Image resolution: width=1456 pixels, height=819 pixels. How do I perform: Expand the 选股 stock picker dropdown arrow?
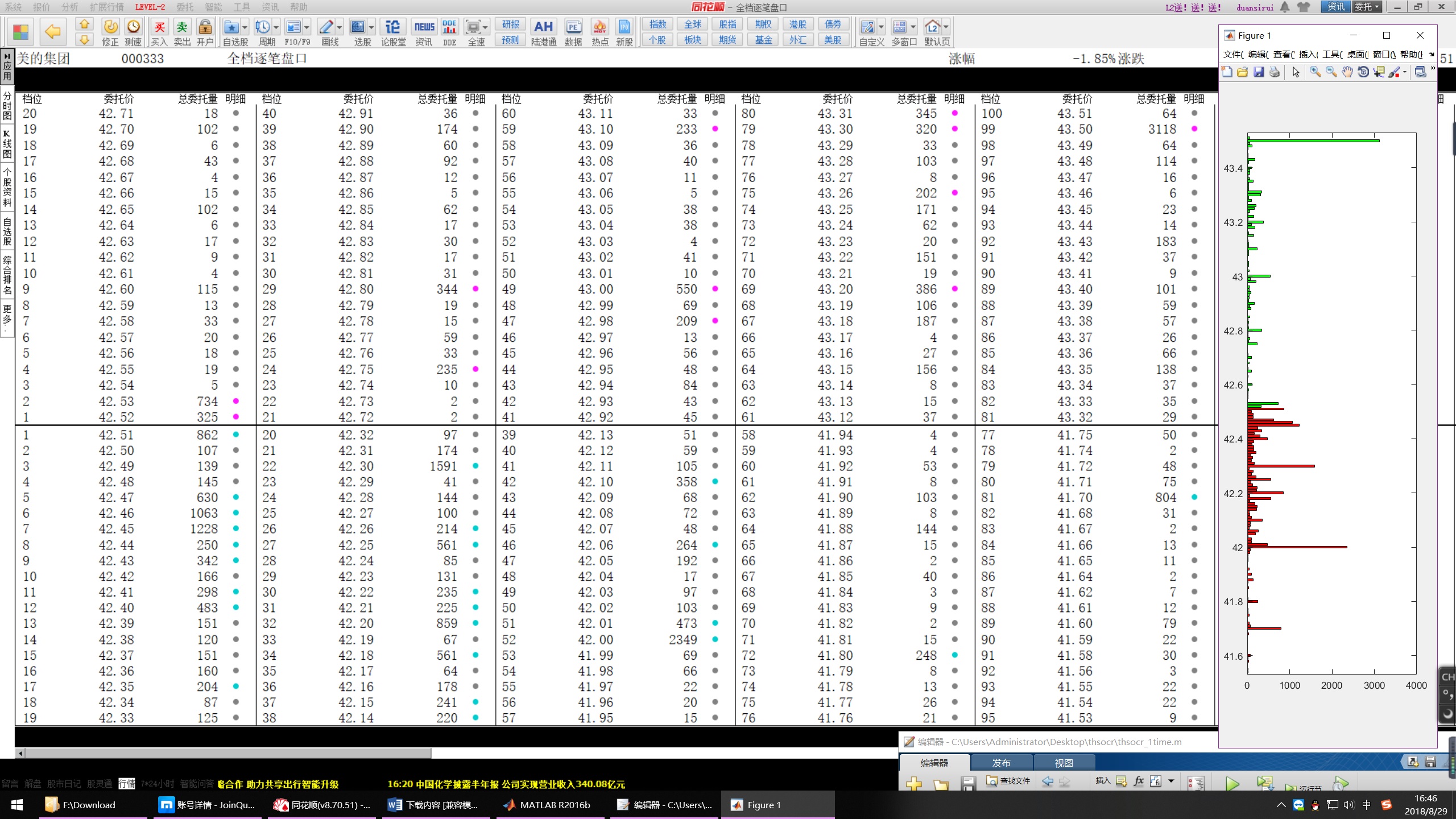(371, 27)
